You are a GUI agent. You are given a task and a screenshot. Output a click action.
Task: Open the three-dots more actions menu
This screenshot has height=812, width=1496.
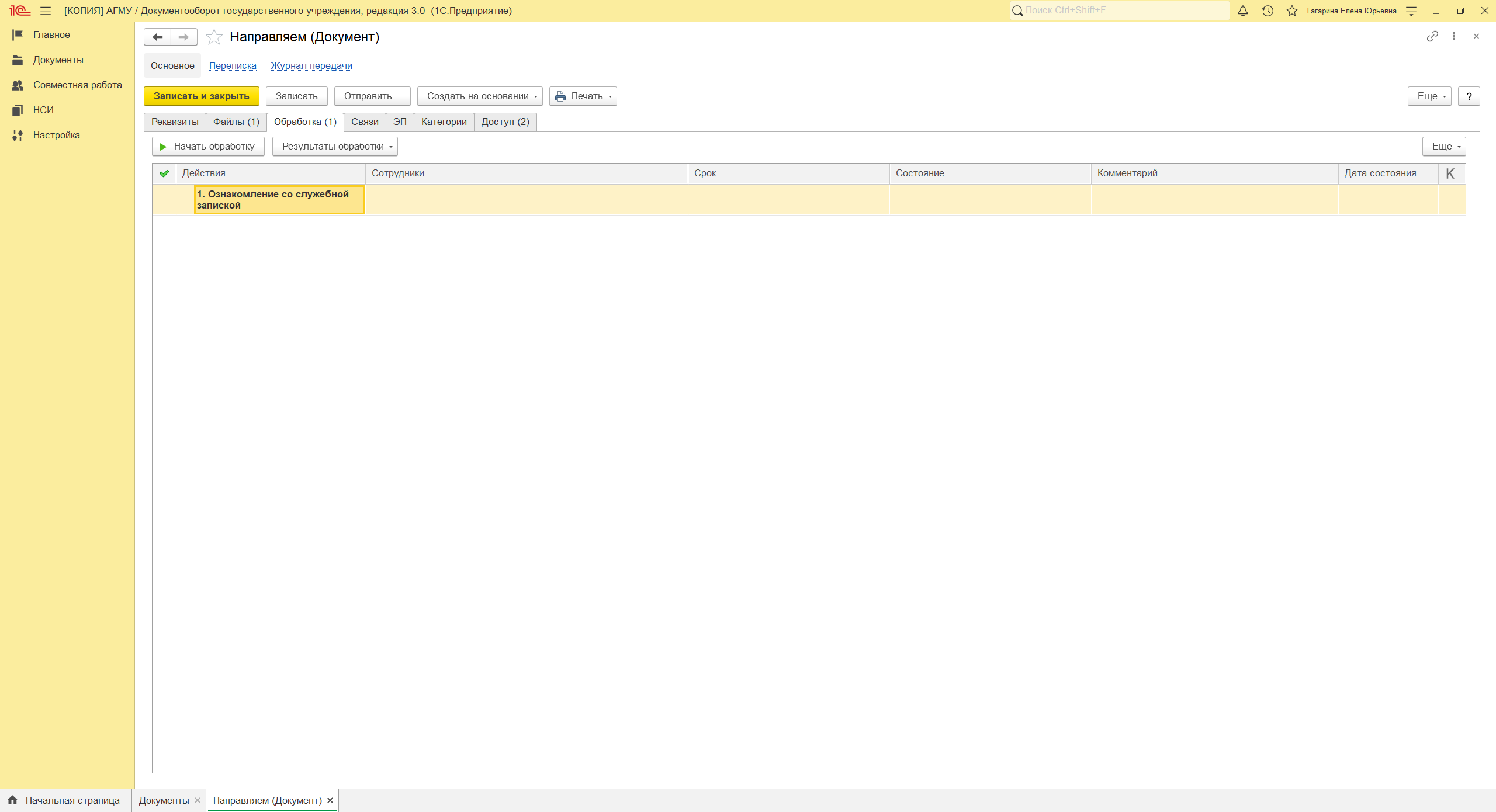[x=1454, y=36]
